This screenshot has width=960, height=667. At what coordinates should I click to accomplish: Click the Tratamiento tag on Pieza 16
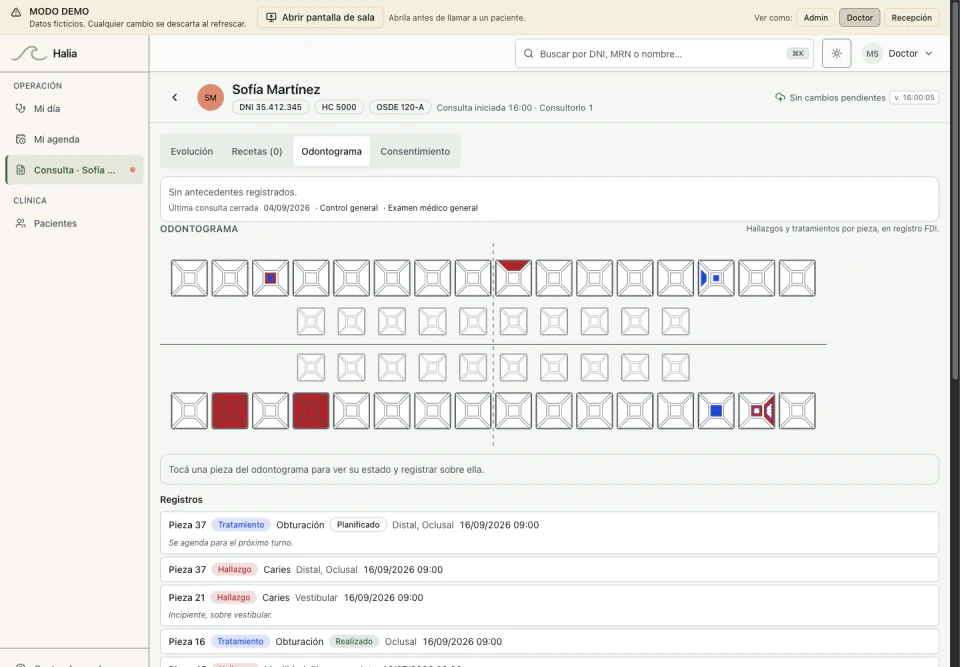point(240,641)
